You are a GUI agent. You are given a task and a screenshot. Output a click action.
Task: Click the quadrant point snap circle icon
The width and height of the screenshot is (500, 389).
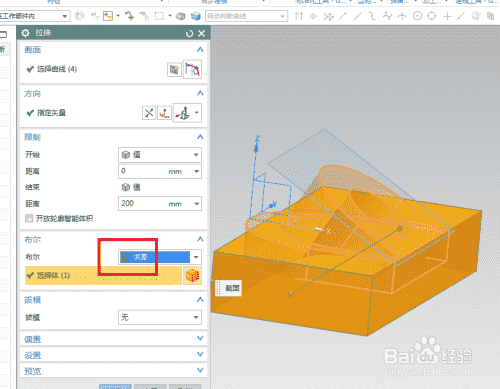[432, 16]
